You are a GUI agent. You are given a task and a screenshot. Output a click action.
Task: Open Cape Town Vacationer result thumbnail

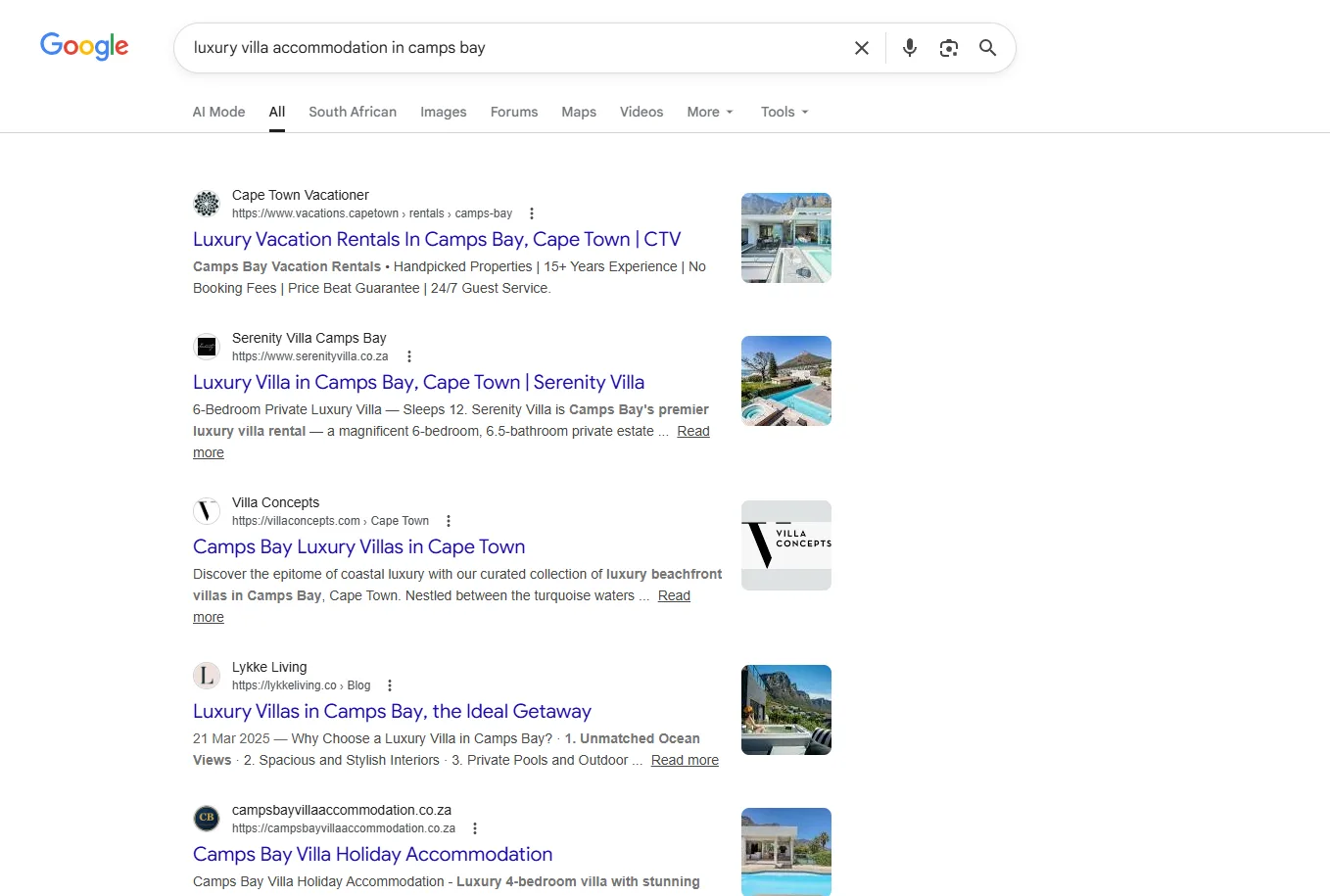click(786, 238)
